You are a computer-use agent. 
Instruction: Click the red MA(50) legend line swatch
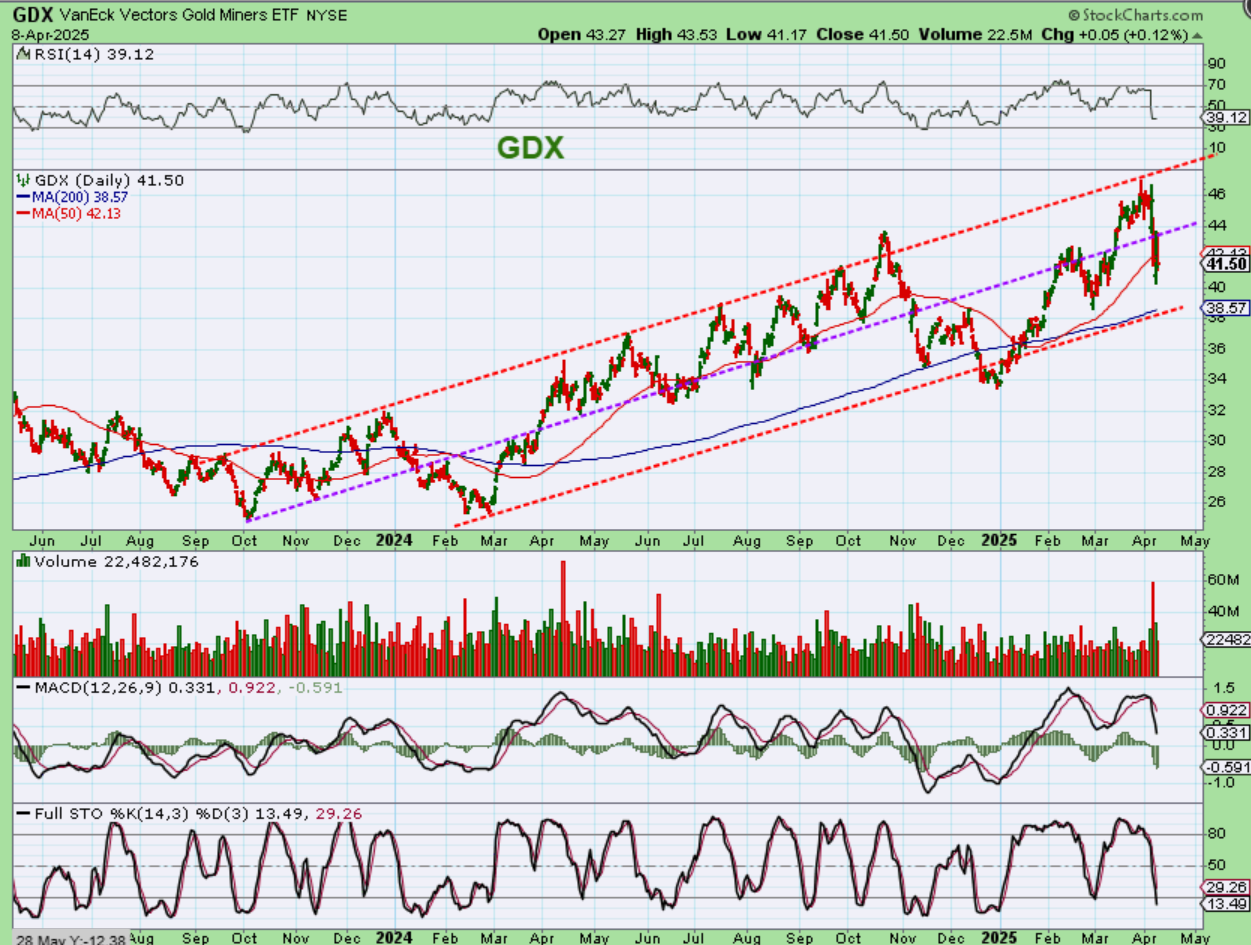pos(23,213)
